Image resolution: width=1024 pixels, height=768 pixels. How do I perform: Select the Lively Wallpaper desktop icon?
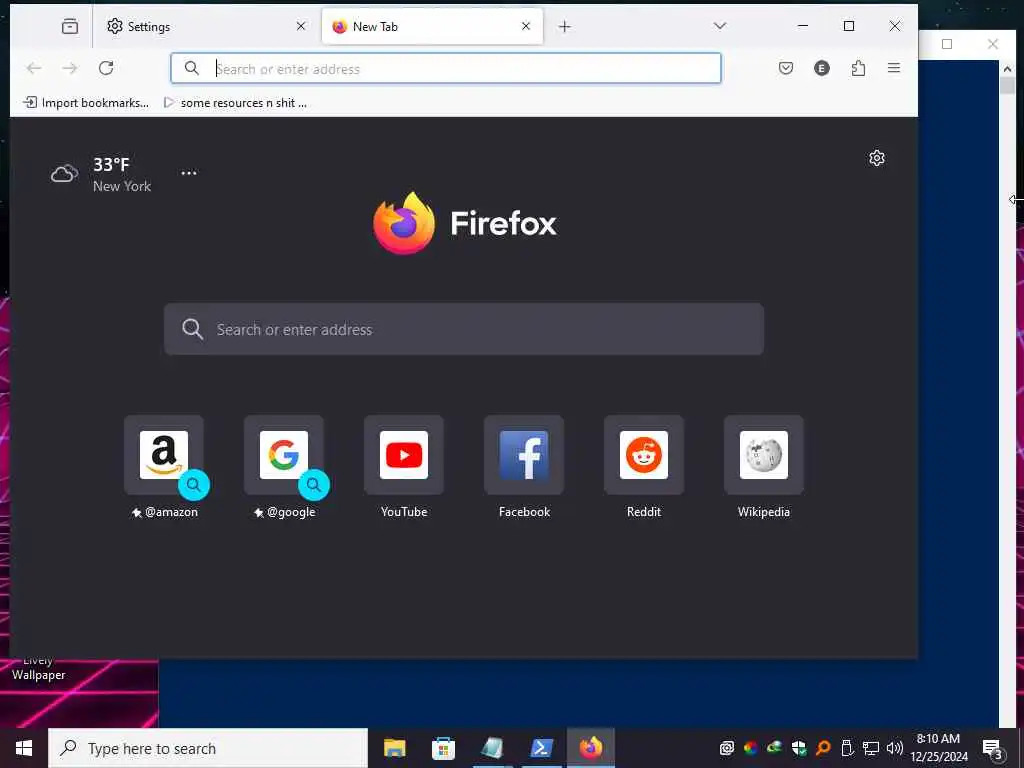tap(38, 669)
